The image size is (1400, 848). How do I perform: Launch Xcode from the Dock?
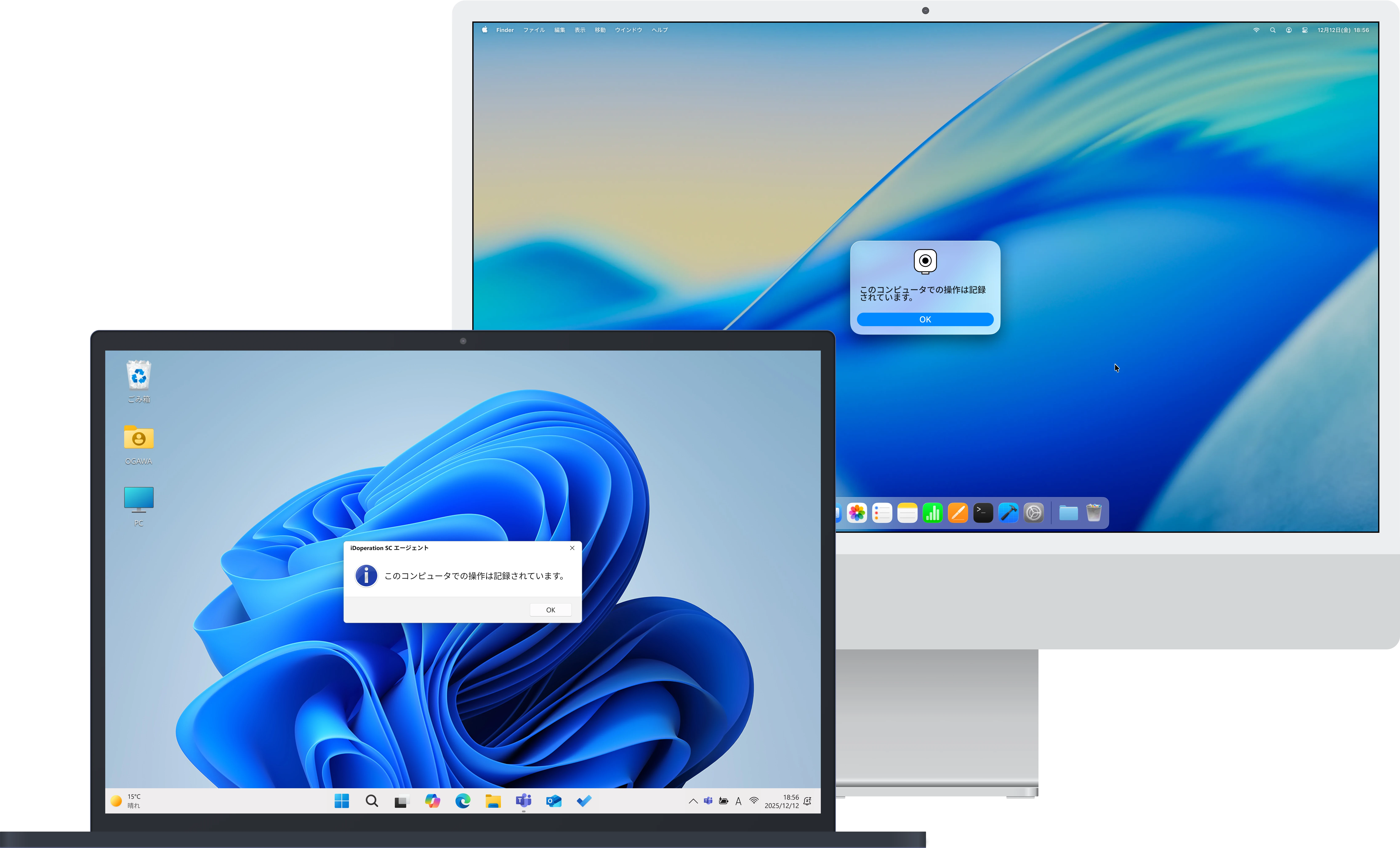(x=1009, y=512)
